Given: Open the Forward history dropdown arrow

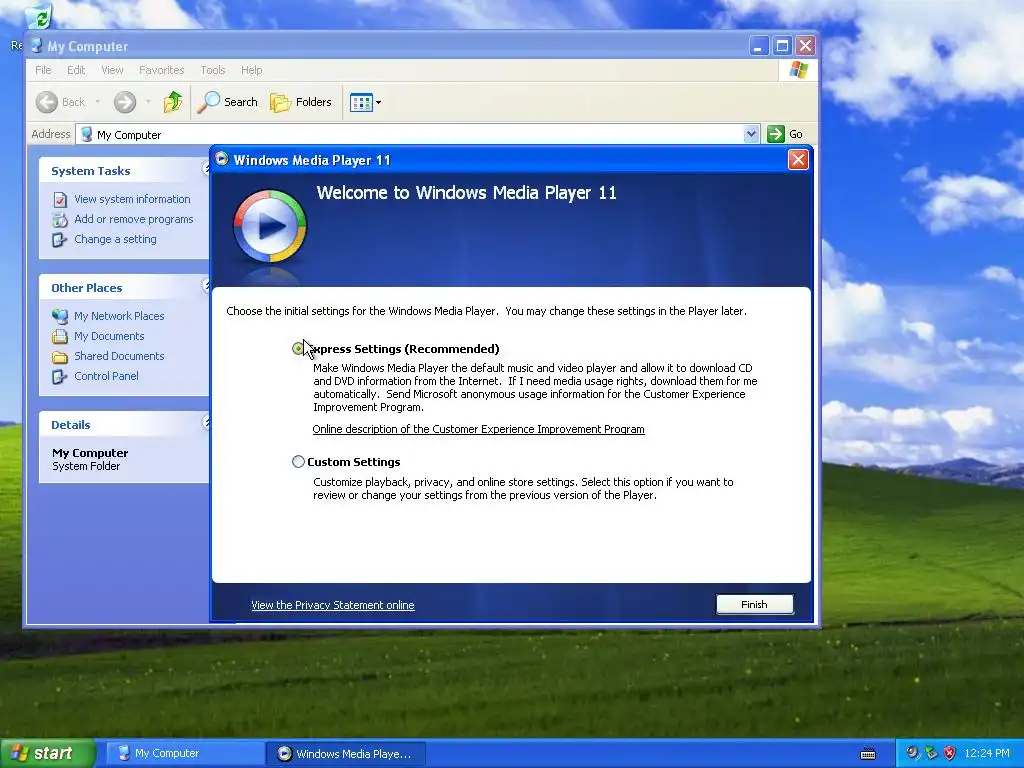Looking at the screenshot, I should [148, 102].
